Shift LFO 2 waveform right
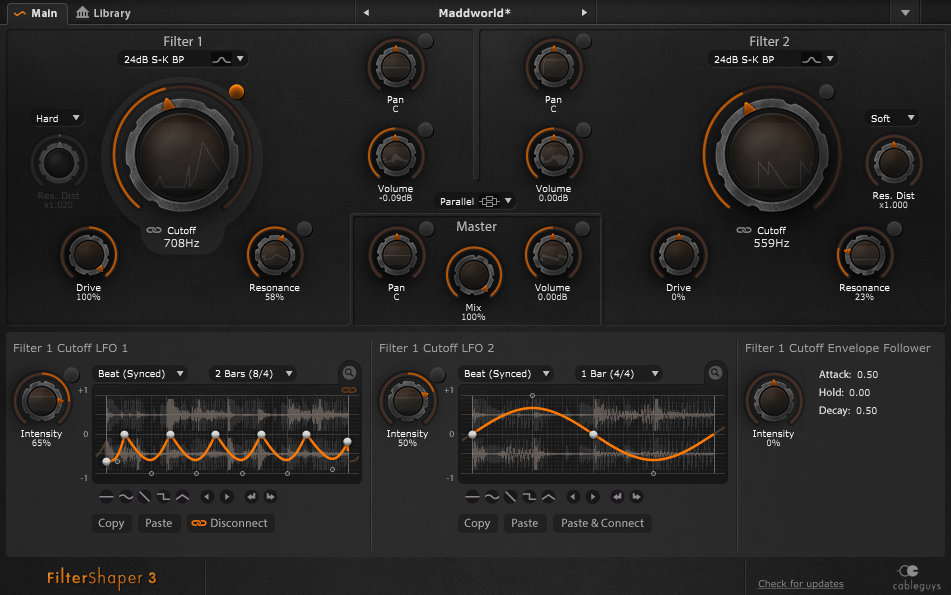The image size is (951, 595). click(593, 497)
